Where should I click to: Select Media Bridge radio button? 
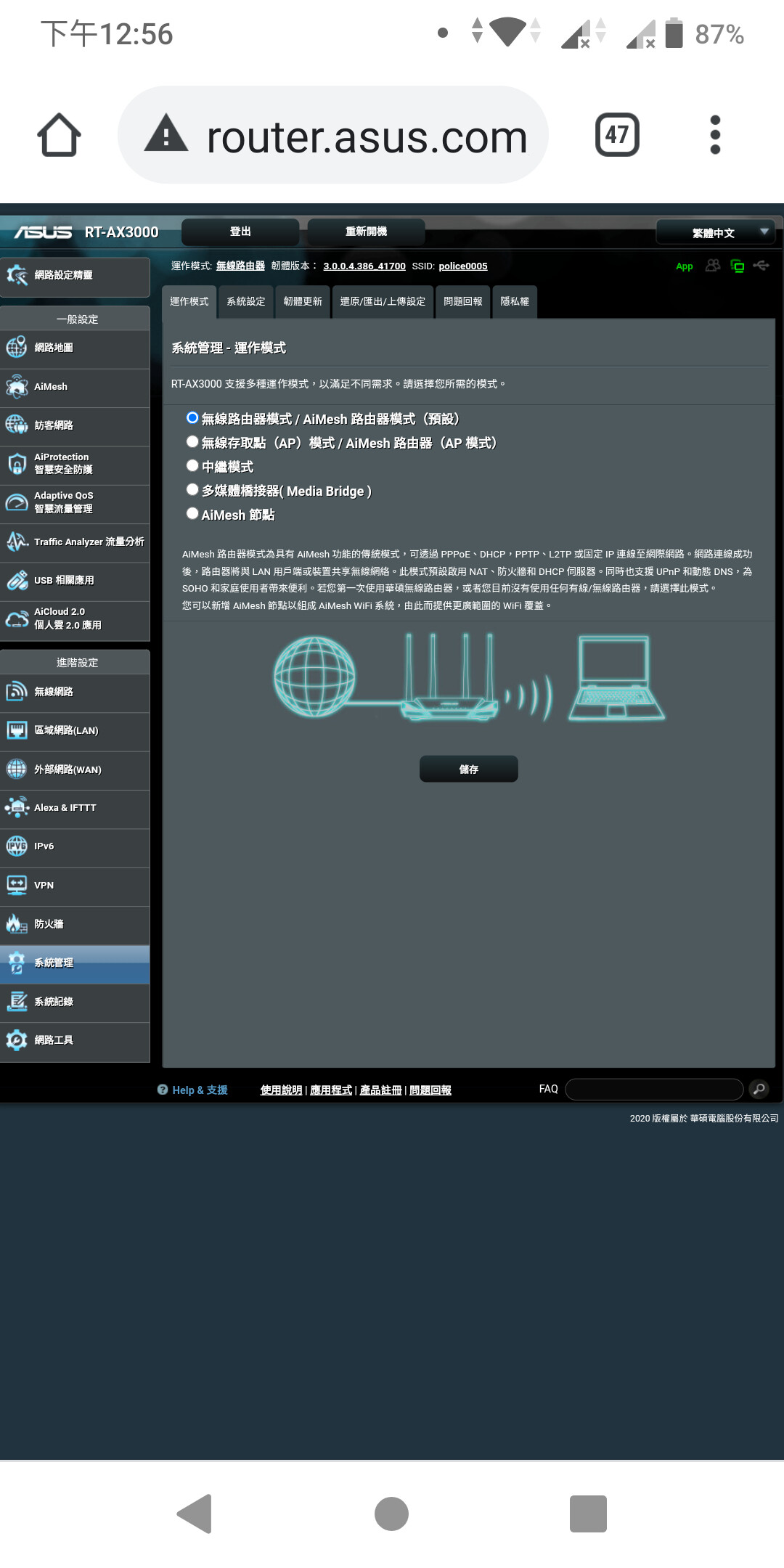(x=192, y=490)
